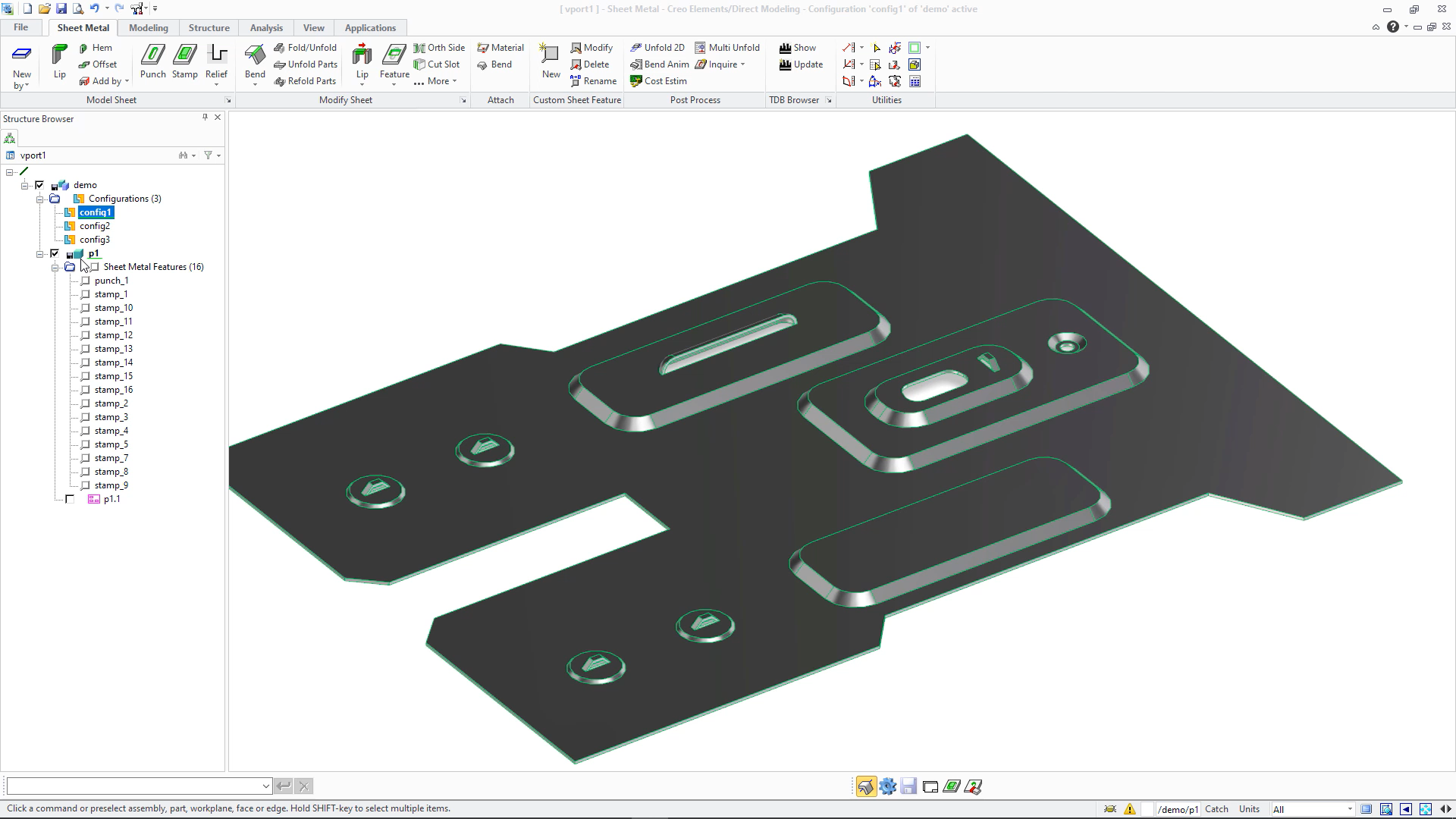The height and width of the screenshot is (819, 1456).
Task: Toggle the checkbox next to demo assembly
Action: click(x=39, y=185)
